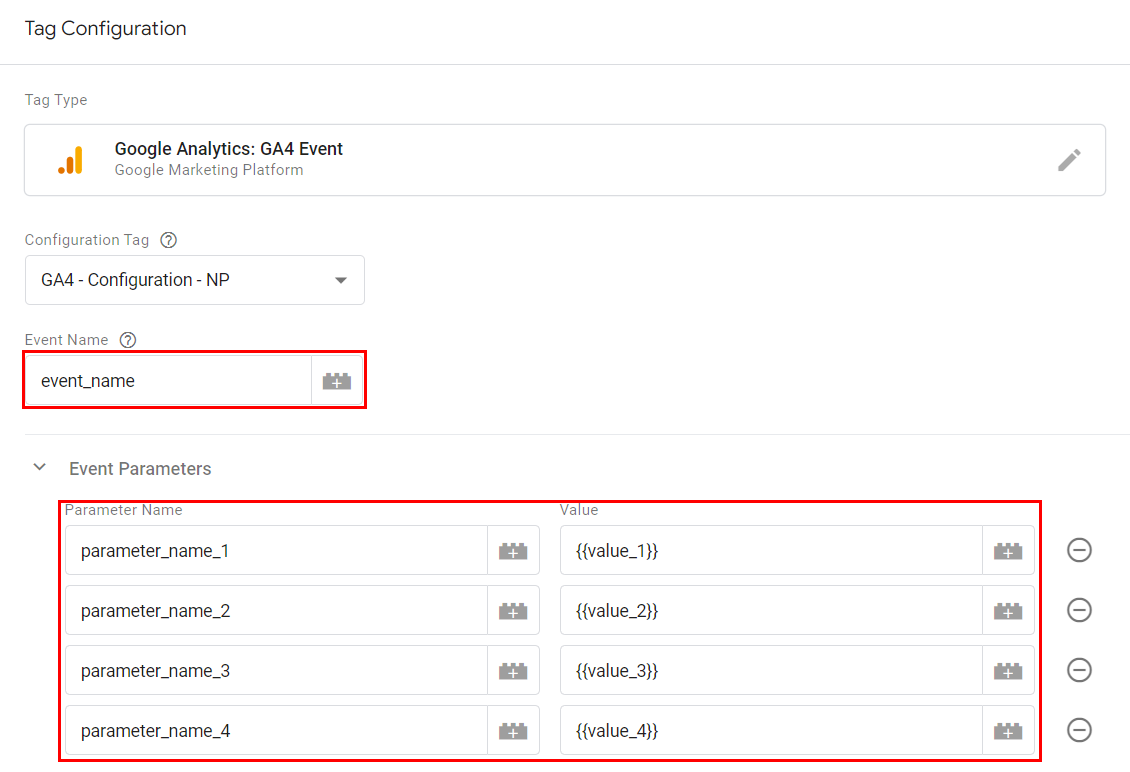Click the Google Analytics bar chart logo
Screen dimensions: 1130x772
(71, 160)
